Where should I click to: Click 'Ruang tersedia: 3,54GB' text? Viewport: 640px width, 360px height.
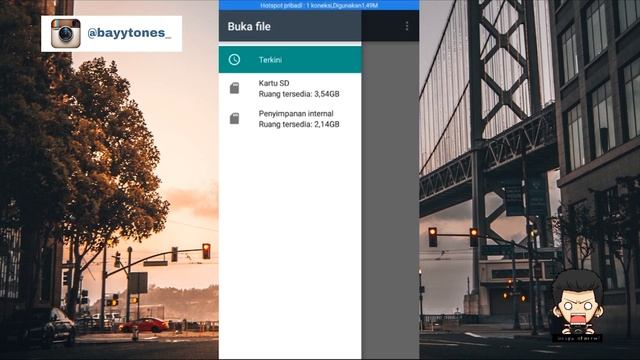299,94
